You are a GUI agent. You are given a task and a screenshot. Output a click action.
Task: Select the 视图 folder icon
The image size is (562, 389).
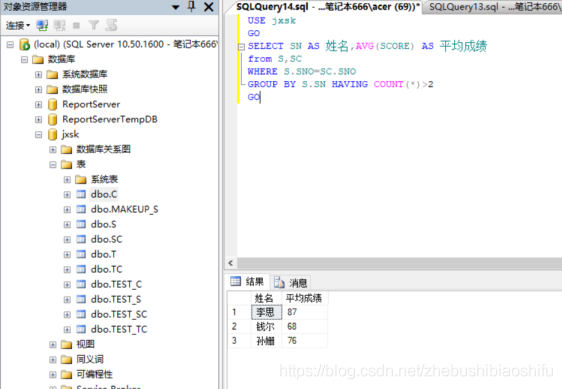66,345
